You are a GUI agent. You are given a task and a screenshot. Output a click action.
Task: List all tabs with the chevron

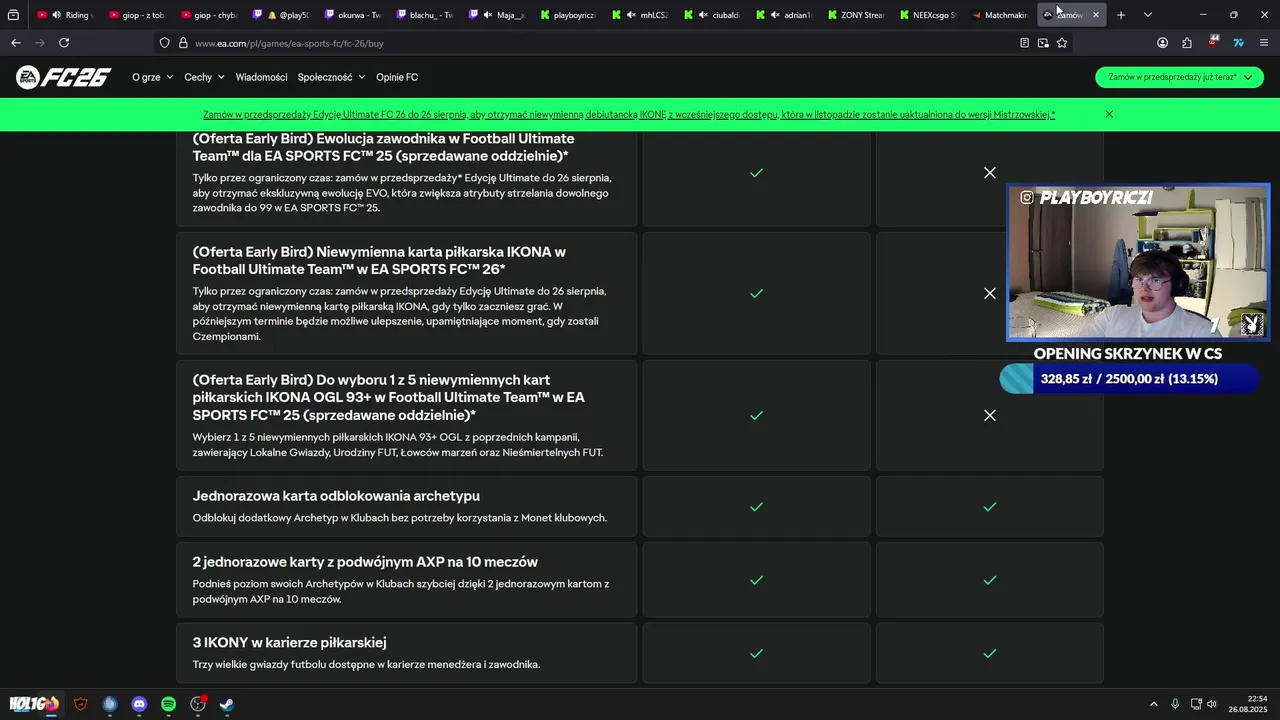(1148, 15)
